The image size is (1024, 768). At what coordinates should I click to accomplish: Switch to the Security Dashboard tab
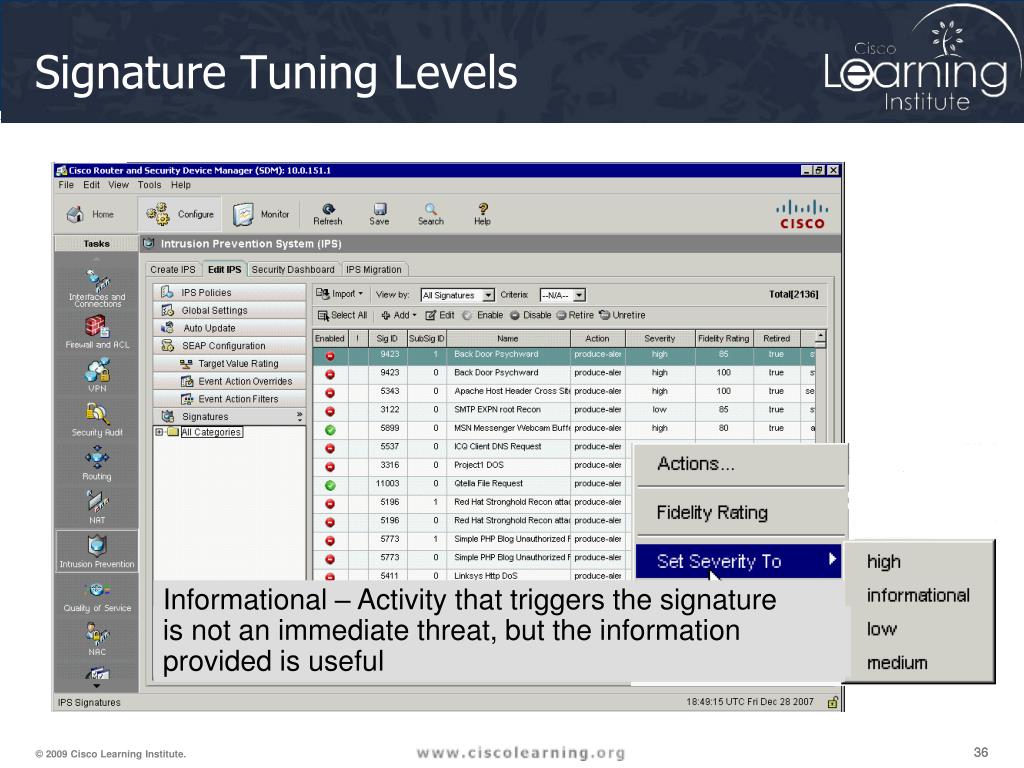coord(293,269)
